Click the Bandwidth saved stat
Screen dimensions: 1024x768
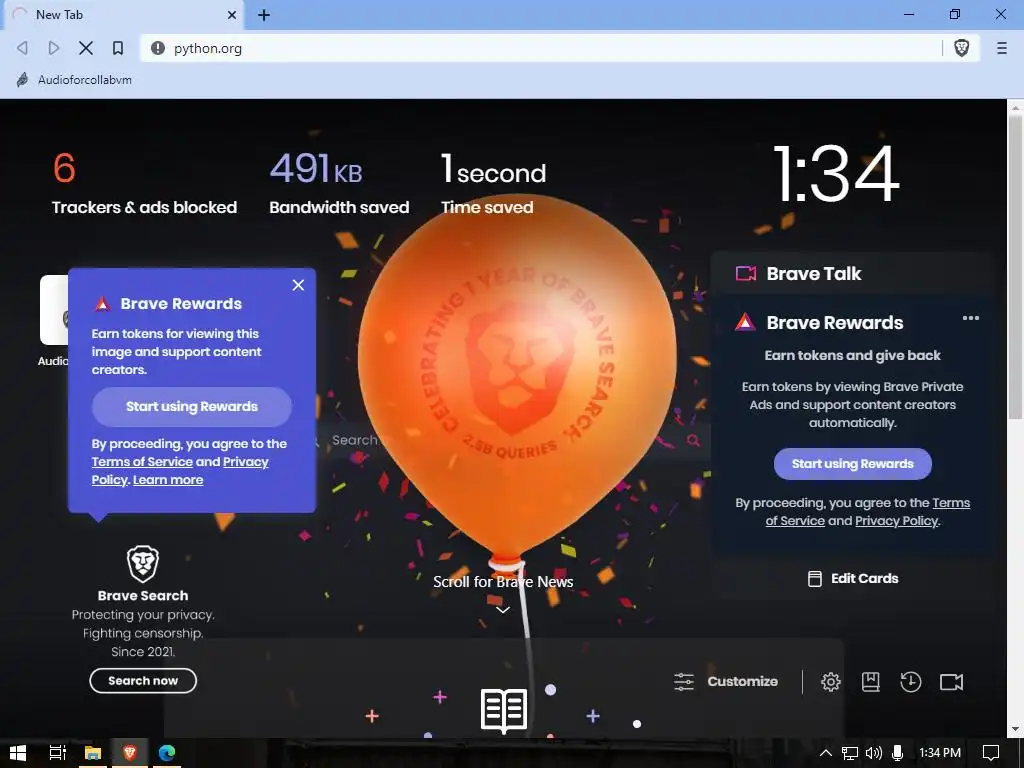click(339, 183)
